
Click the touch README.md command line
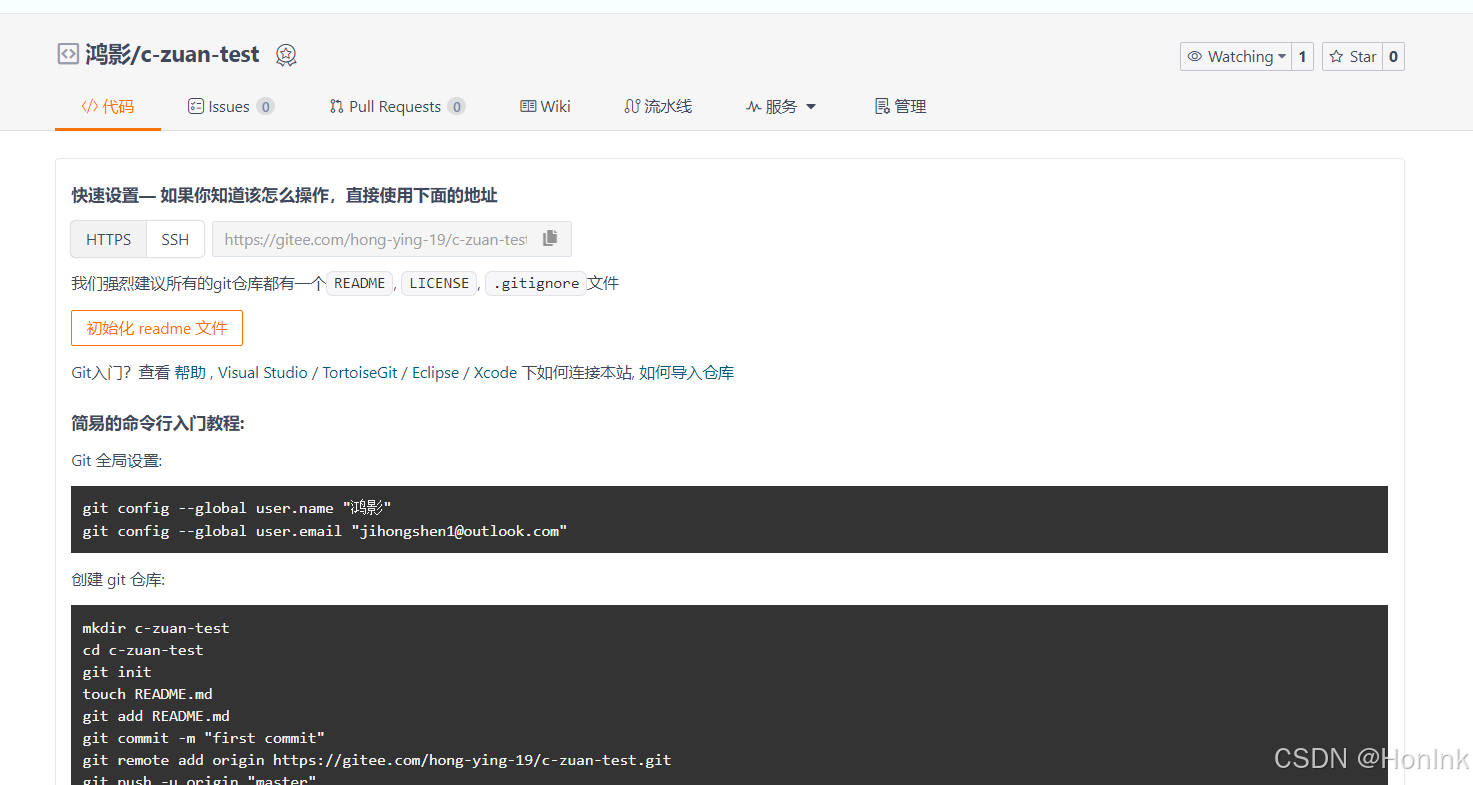pyautogui.click(x=148, y=694)
